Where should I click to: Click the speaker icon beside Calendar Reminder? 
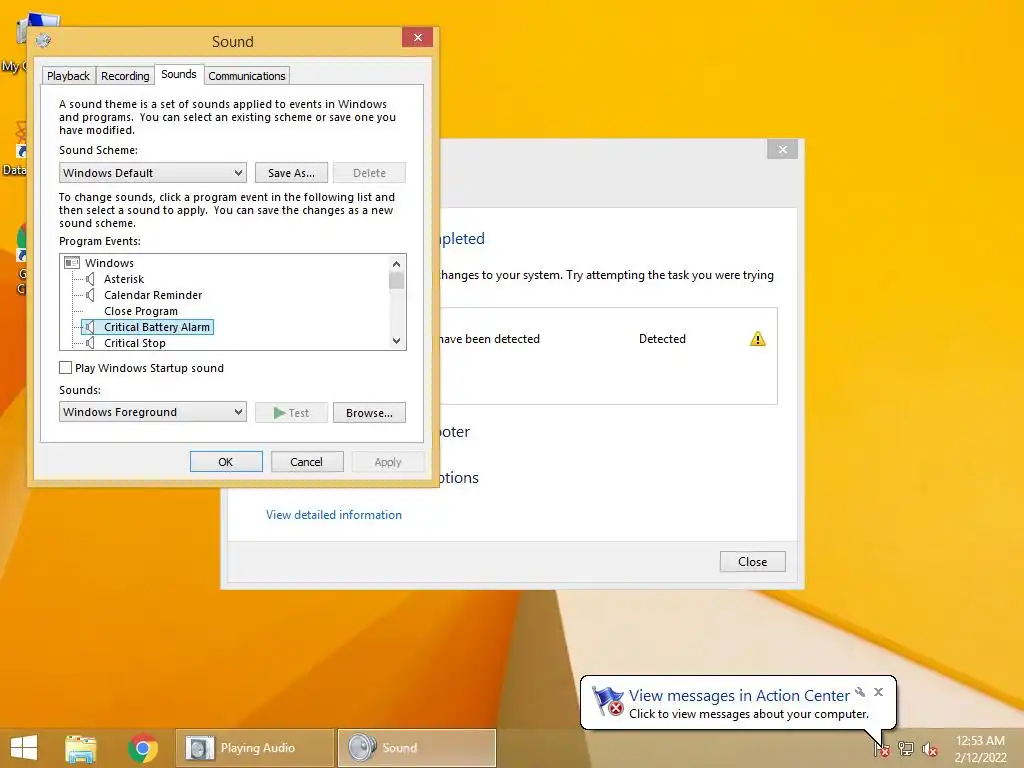[x=90, y=295]
